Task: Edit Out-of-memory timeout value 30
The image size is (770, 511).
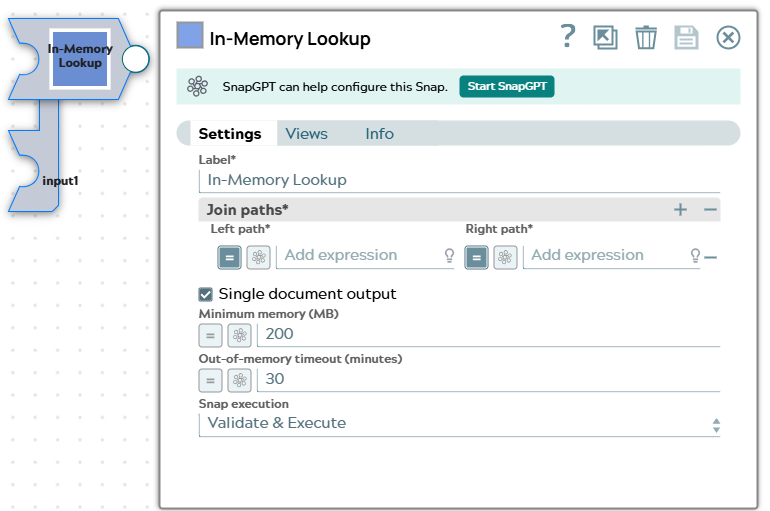Action: (489, 379)
